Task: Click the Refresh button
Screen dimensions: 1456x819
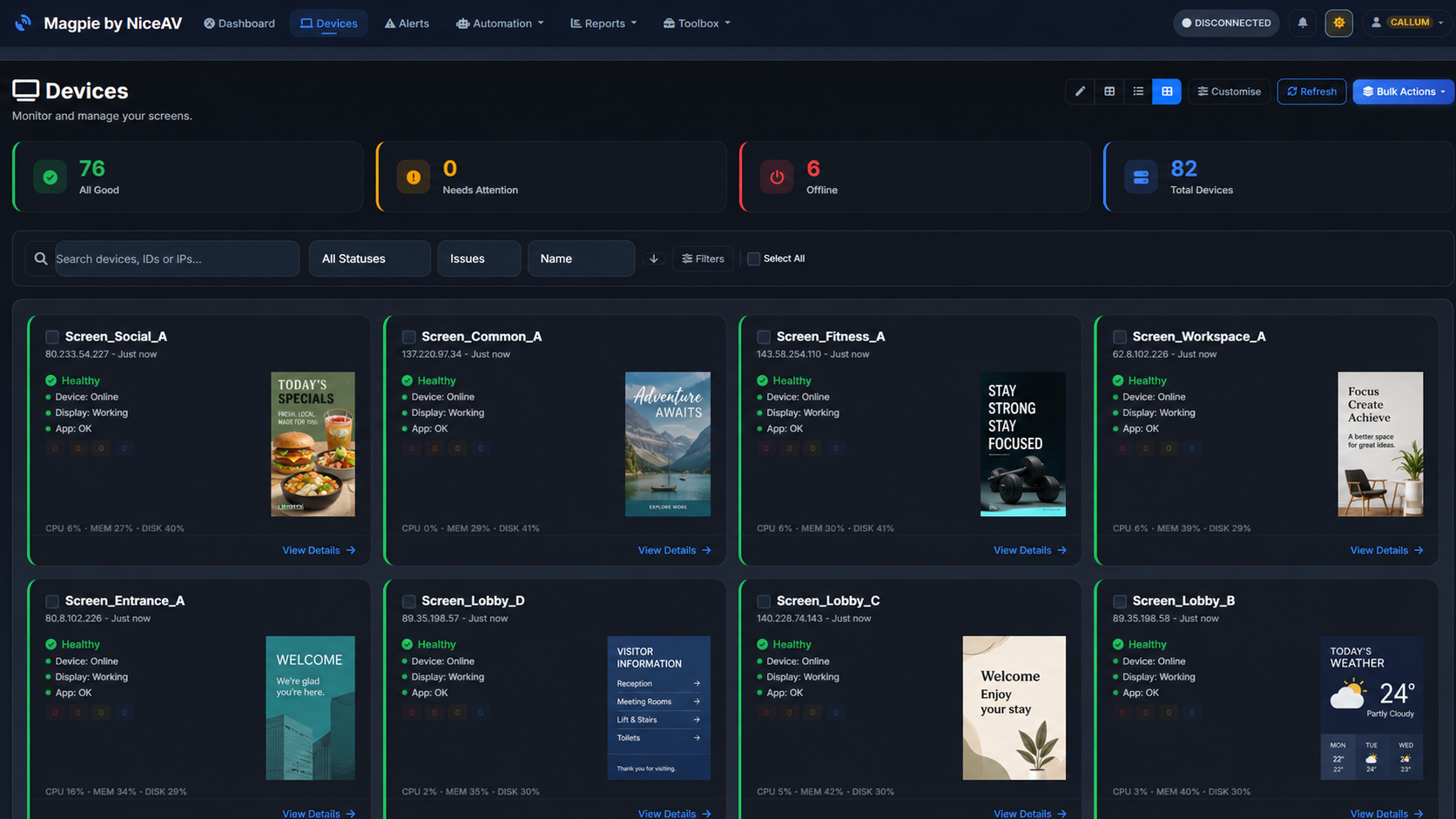Action: point(1311,91)
